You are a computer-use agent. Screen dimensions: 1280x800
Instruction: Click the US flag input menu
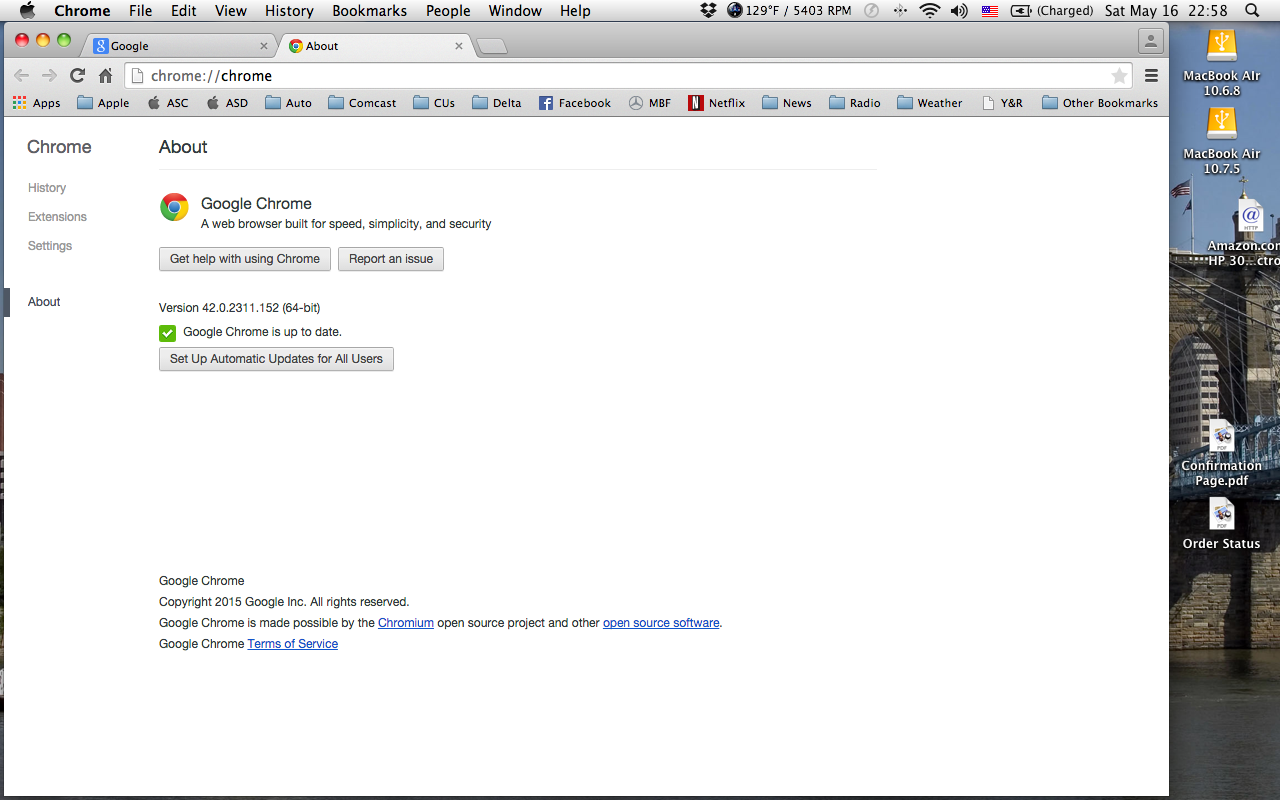[x=989, y=11]
